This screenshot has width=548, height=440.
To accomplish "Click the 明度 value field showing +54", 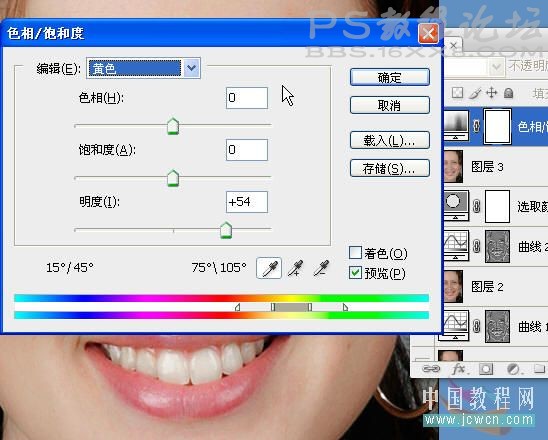I will pyautogui.click(x=247, y=202).
